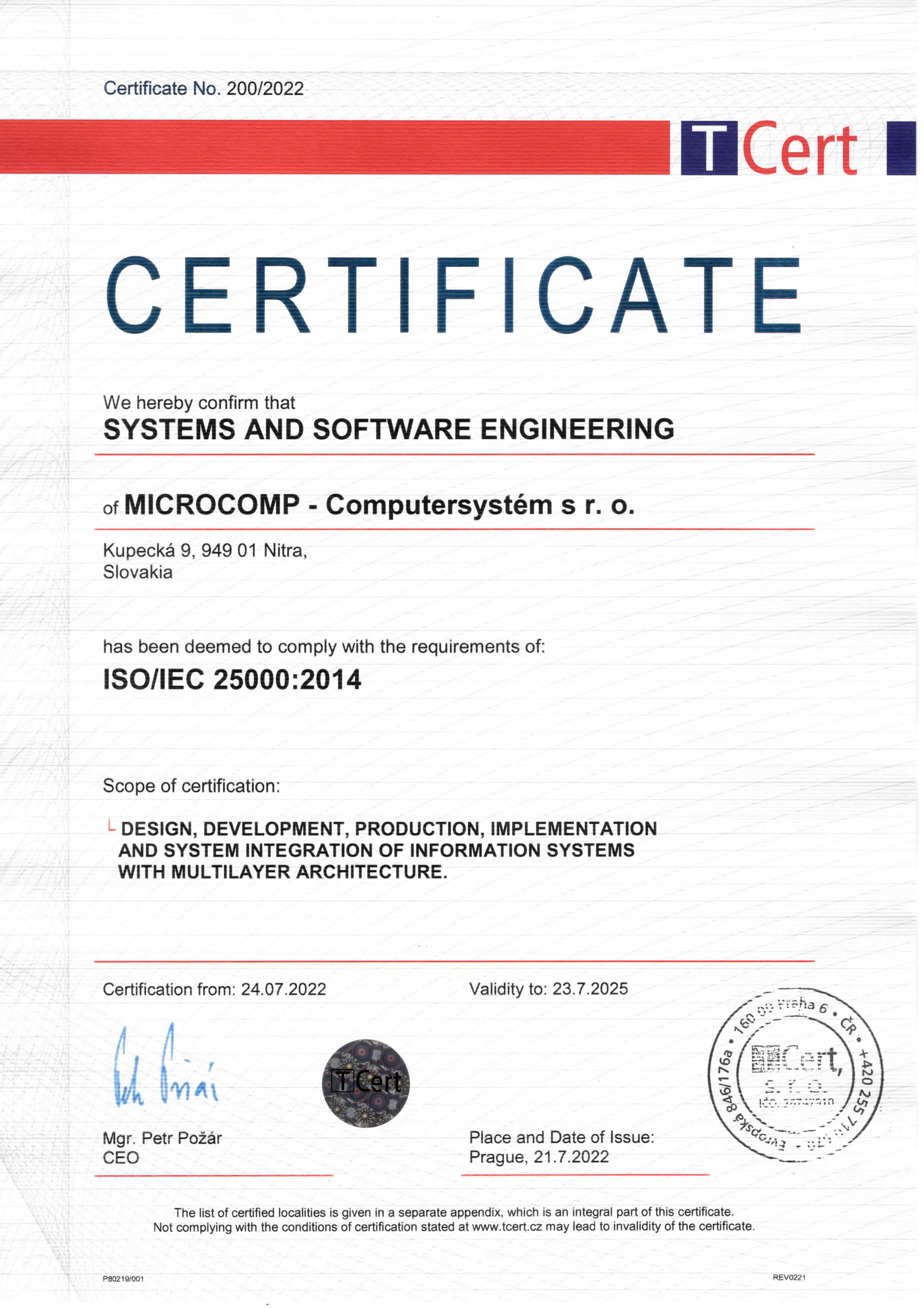Click Certificate No. 200/2022 text

[x=203, y=89]
